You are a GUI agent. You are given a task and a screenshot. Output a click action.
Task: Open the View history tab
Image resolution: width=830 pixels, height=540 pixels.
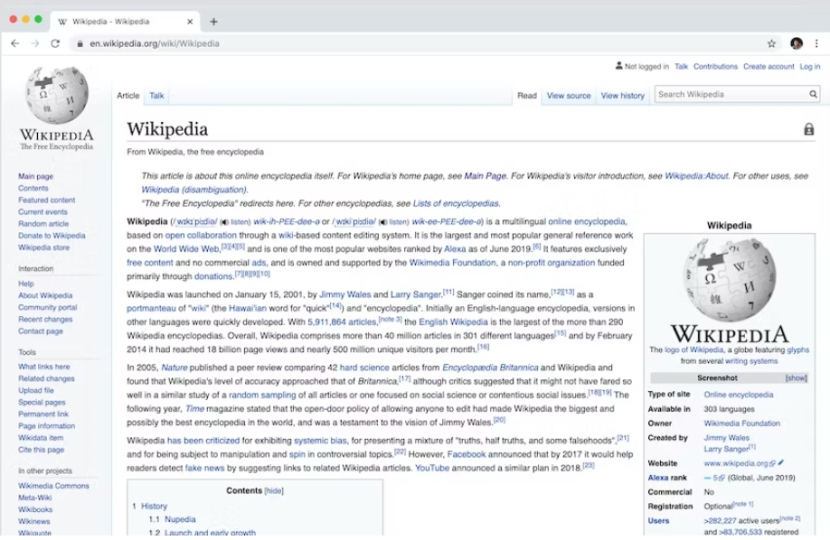coord(622,96)
